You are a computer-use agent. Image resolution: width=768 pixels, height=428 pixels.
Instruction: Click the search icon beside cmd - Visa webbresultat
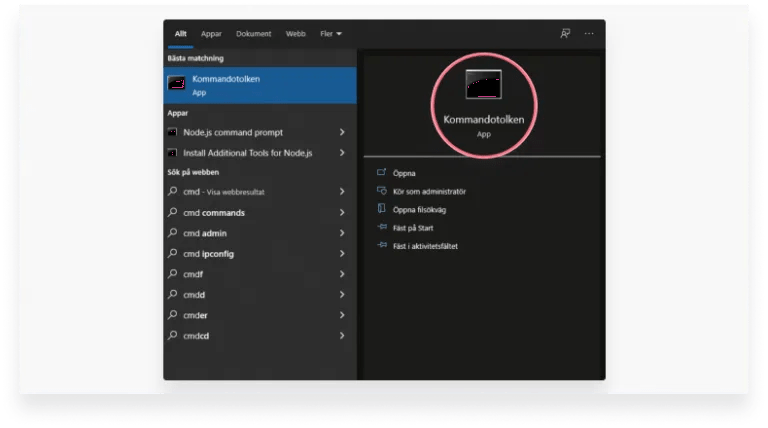coord(172,191)
